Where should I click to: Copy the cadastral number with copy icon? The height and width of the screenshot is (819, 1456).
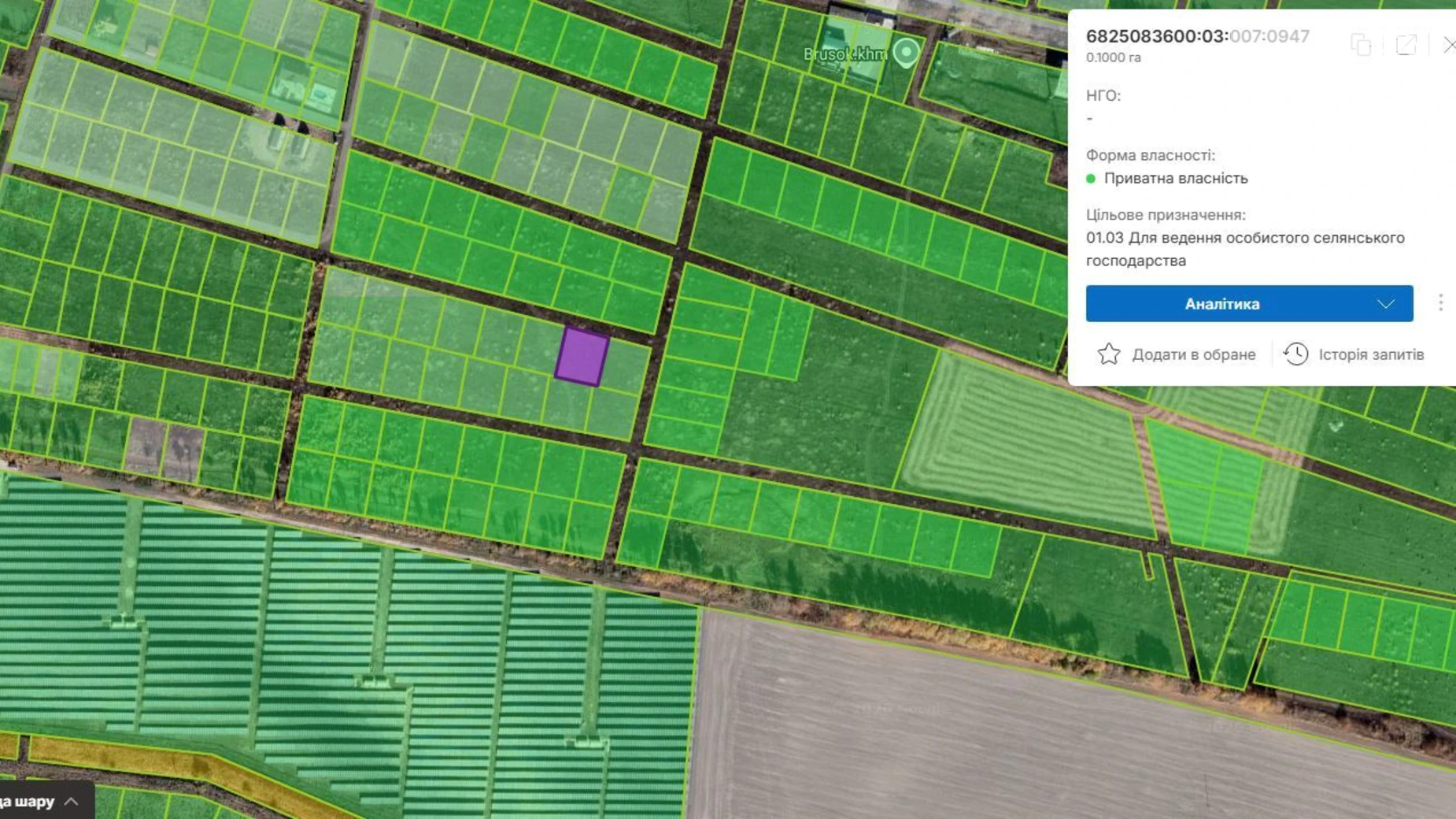pos(1361,45)
